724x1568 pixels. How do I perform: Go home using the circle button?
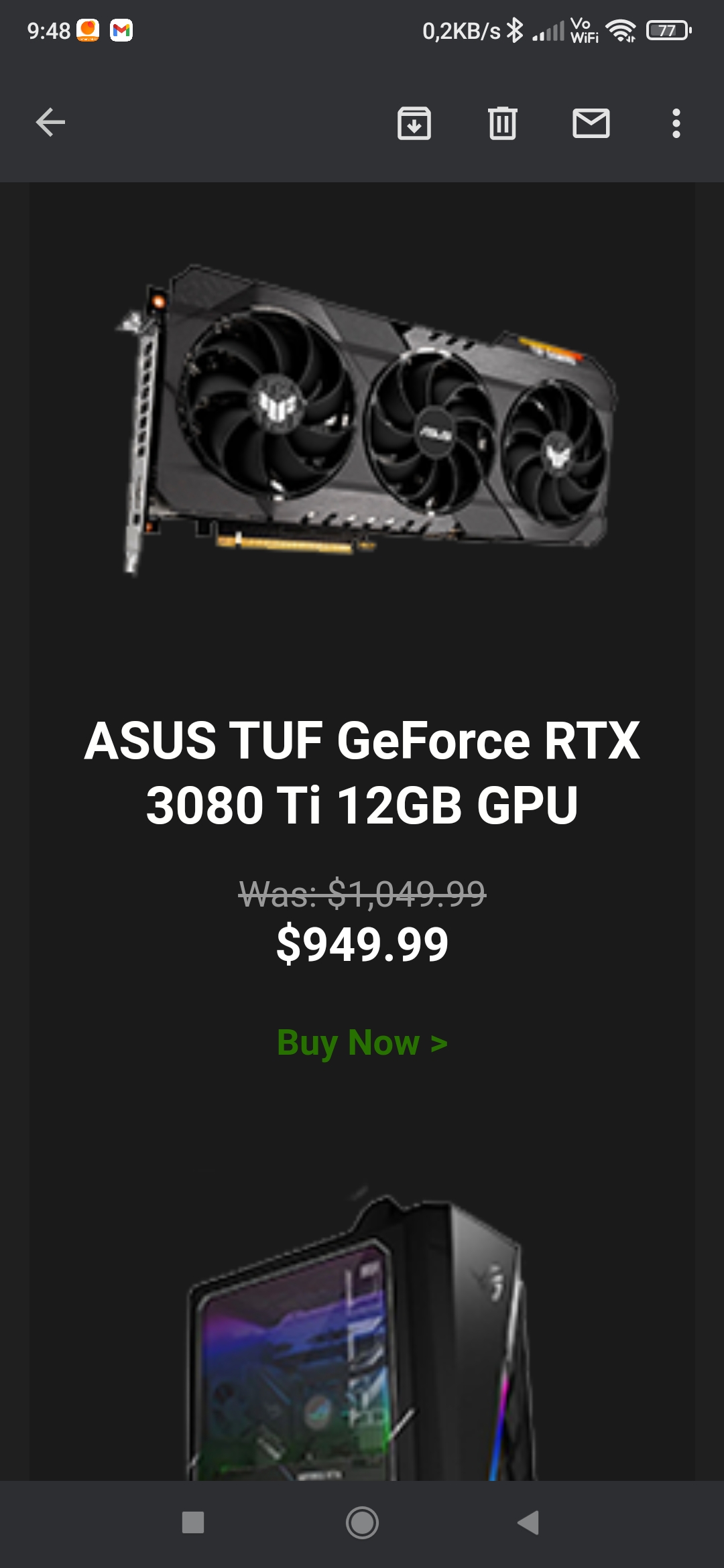point(362,1522)
